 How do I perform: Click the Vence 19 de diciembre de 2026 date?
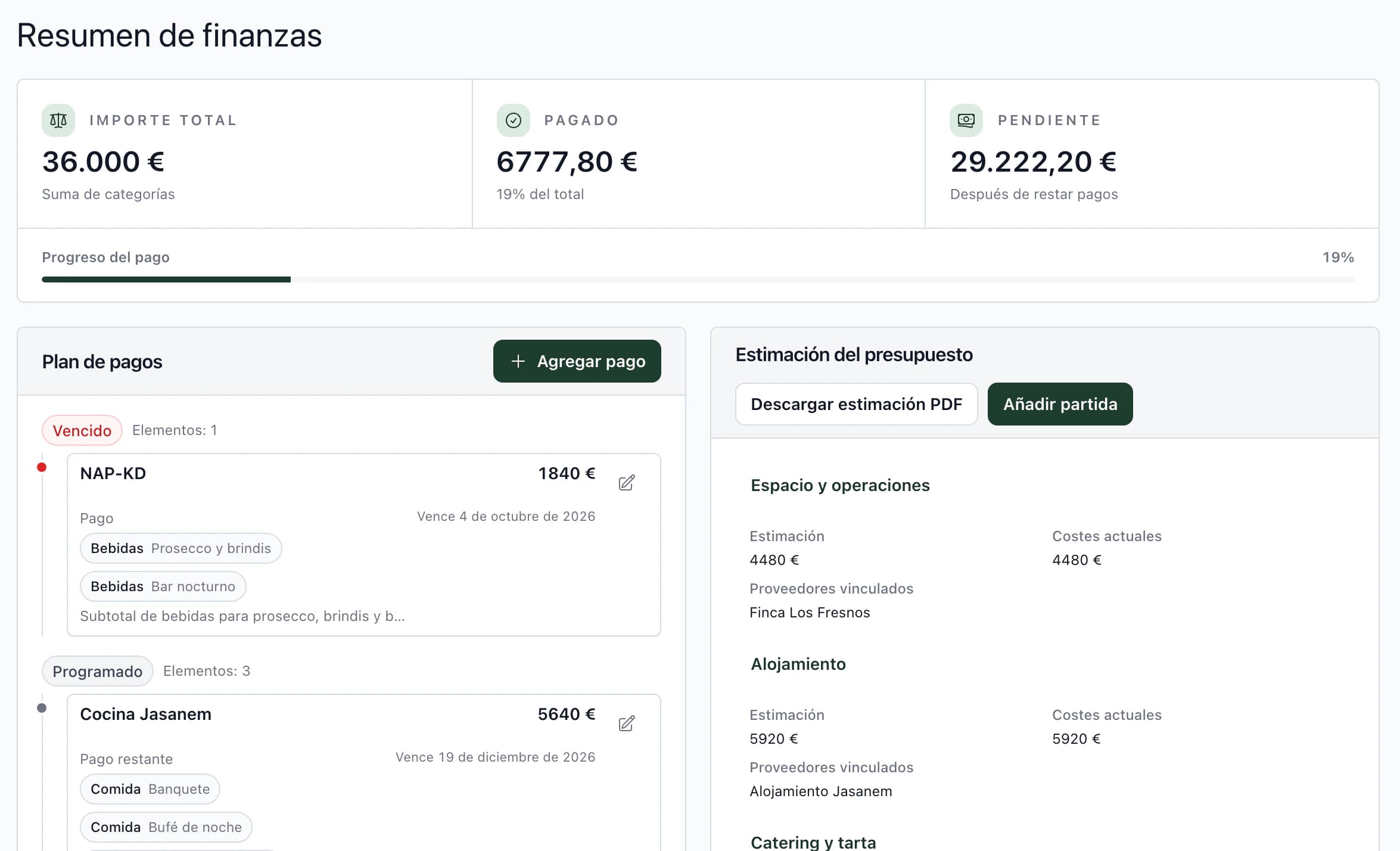pos(495,757)
